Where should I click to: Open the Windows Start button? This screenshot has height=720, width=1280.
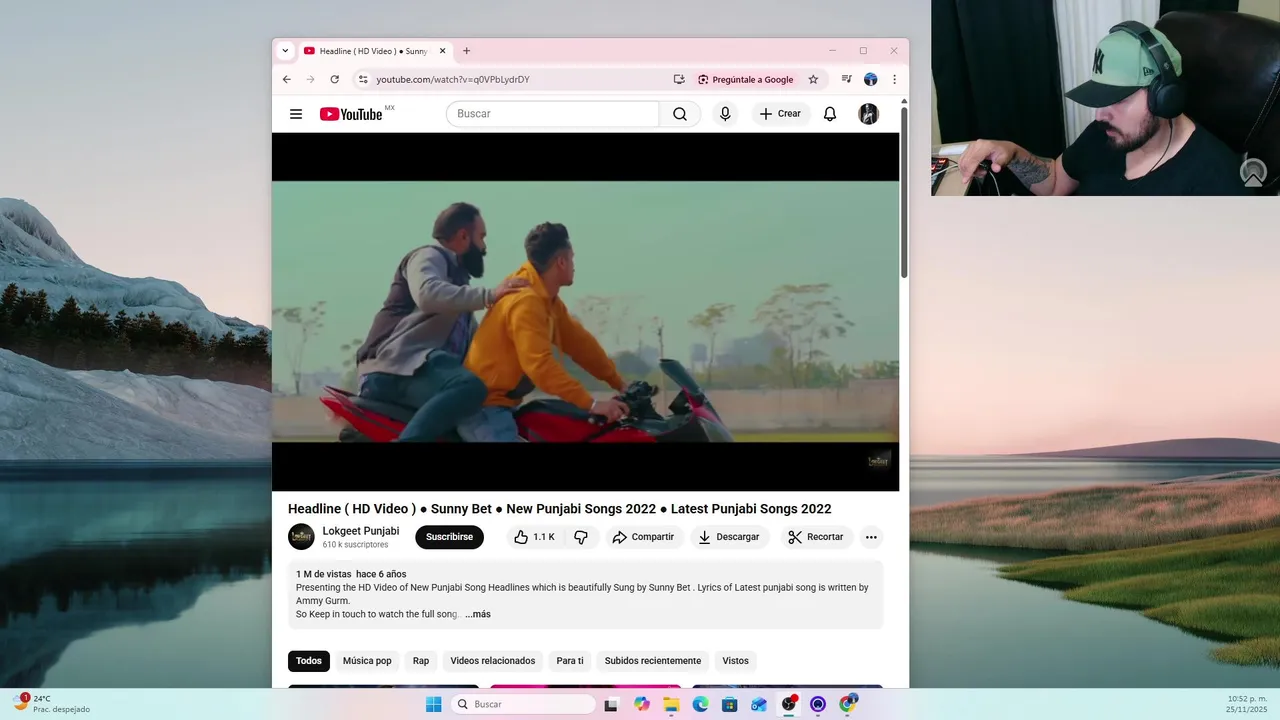[434, 704]
